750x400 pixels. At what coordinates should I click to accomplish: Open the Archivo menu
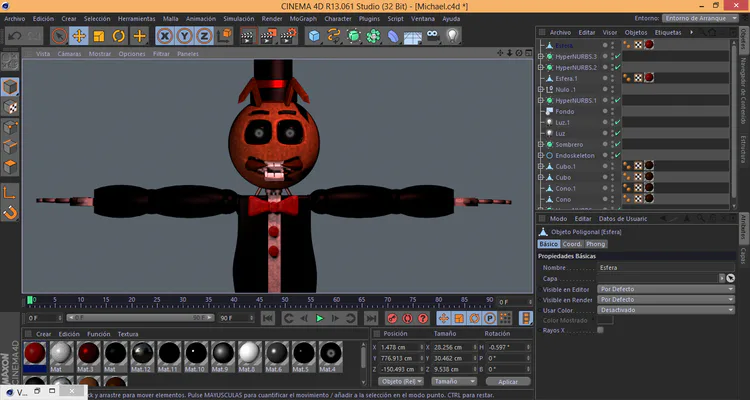[x=15, y=19]
